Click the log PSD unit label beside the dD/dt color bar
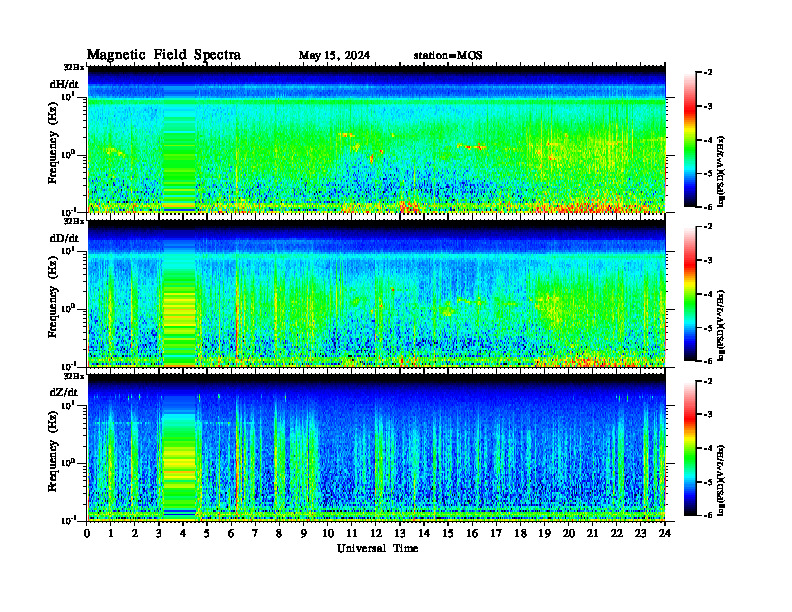Viewport: 792px width, 612px height. pyautogui.click(x=721, y=326)
